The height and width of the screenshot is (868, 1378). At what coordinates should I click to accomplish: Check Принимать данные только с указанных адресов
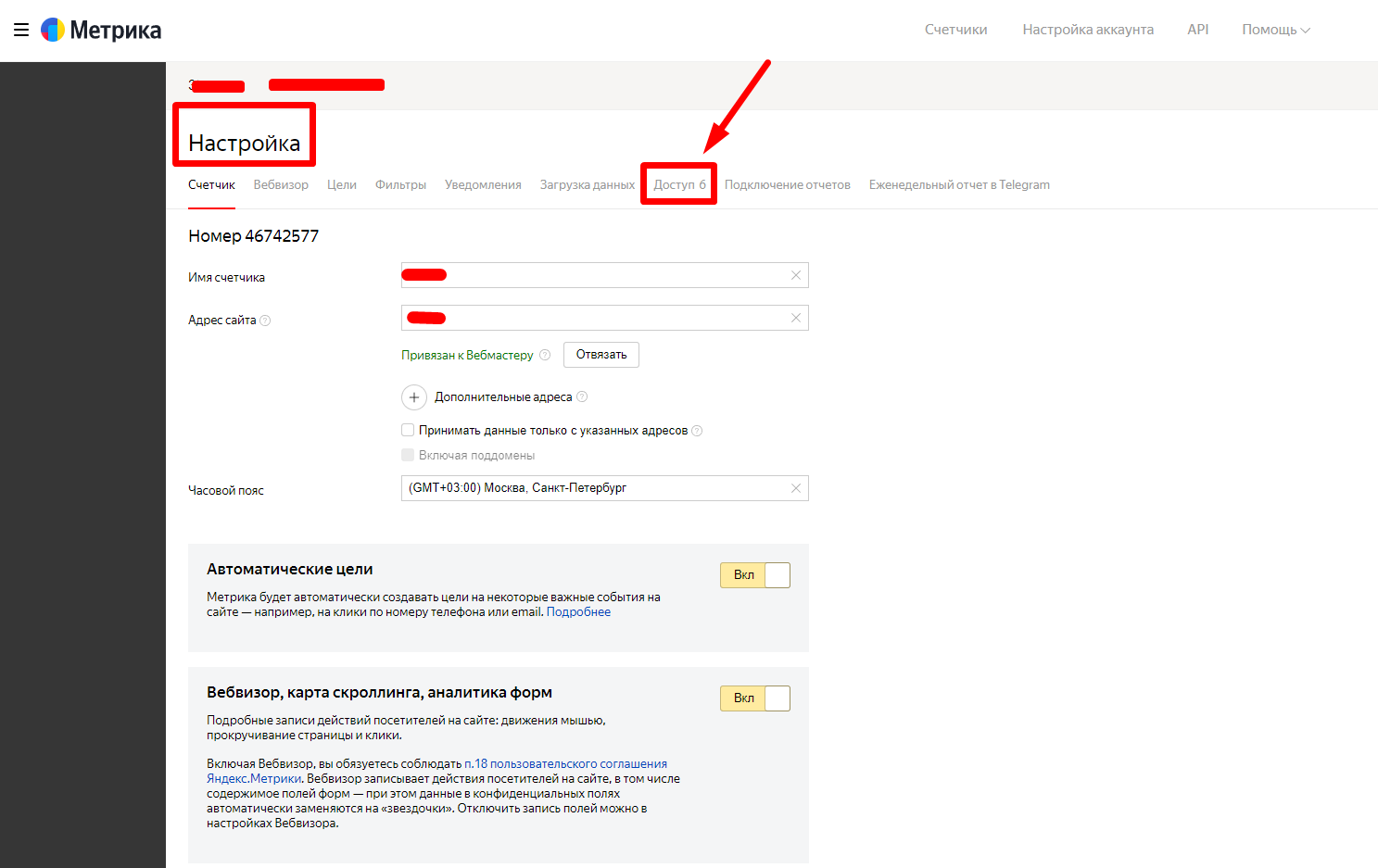[408, 430]
